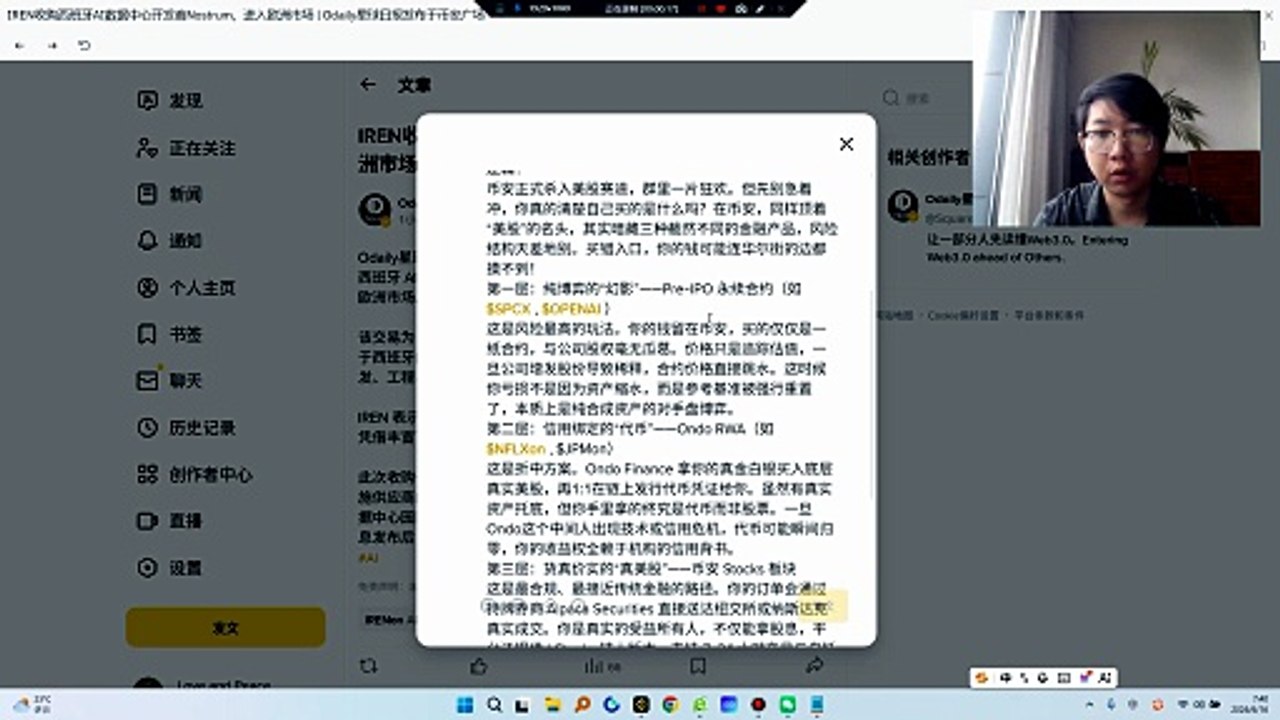The height and width of the screenshot is (720, 1280).
Task: Click browser forward arrow
Action: pyautogui.click(x=52, y=46)
